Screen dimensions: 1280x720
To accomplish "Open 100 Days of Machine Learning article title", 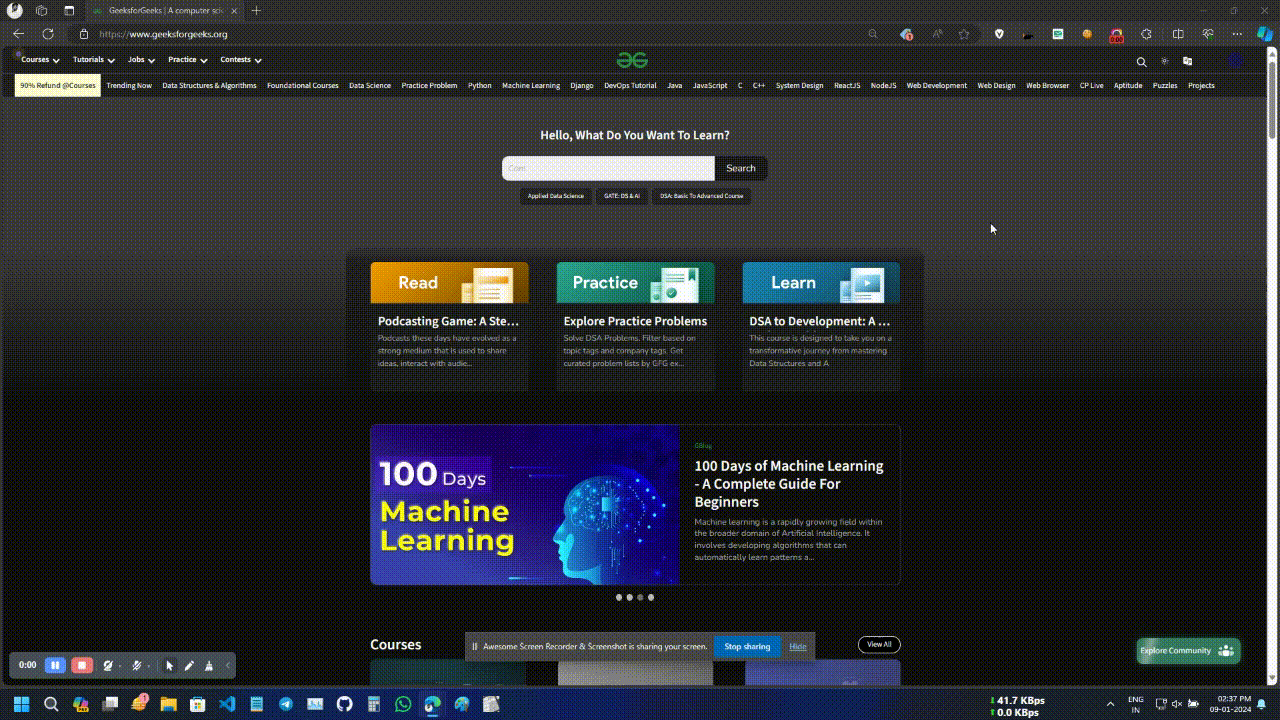I will (789, 484).
